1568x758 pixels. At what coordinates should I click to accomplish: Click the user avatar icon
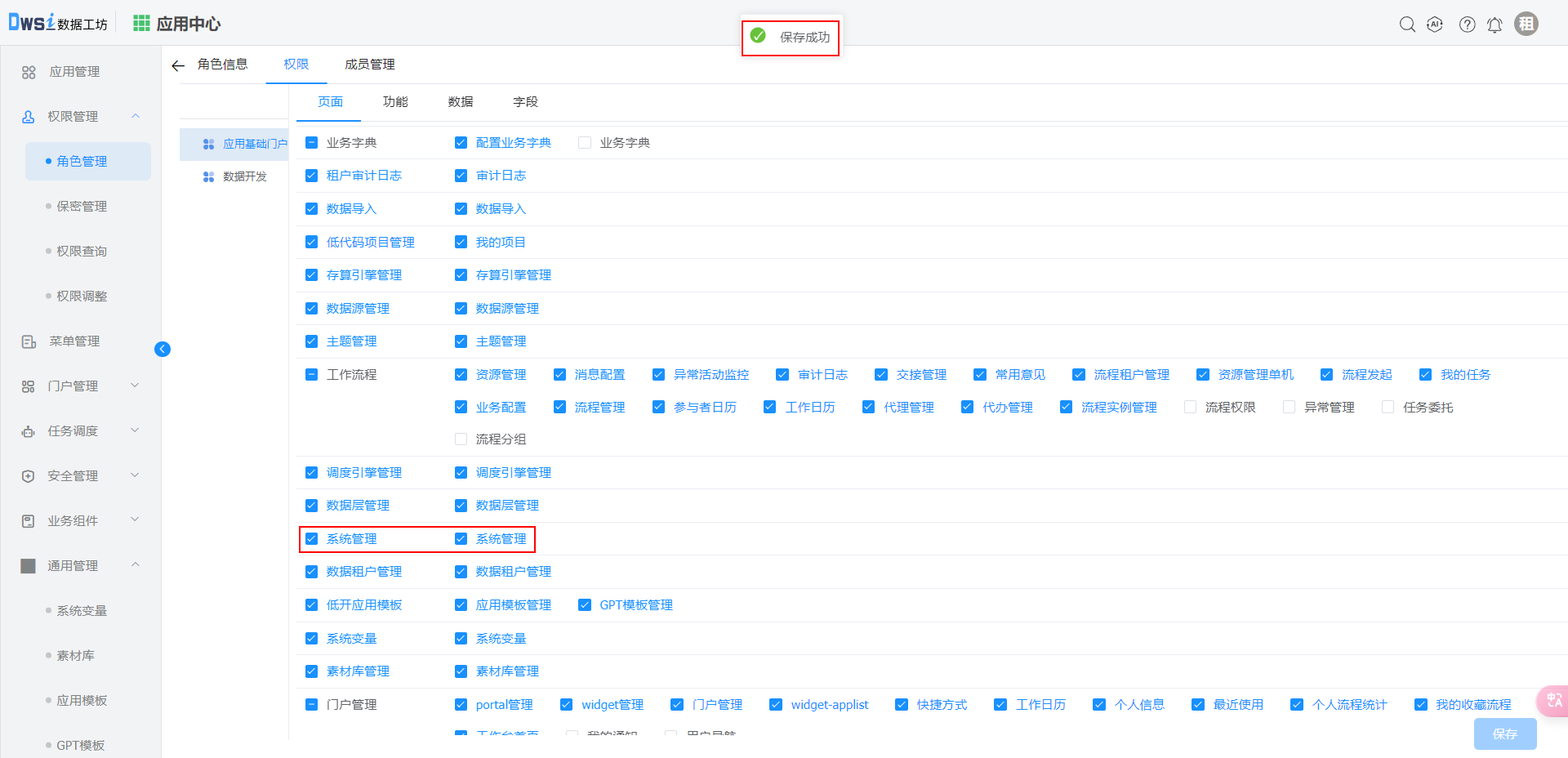coord(1526,24)
